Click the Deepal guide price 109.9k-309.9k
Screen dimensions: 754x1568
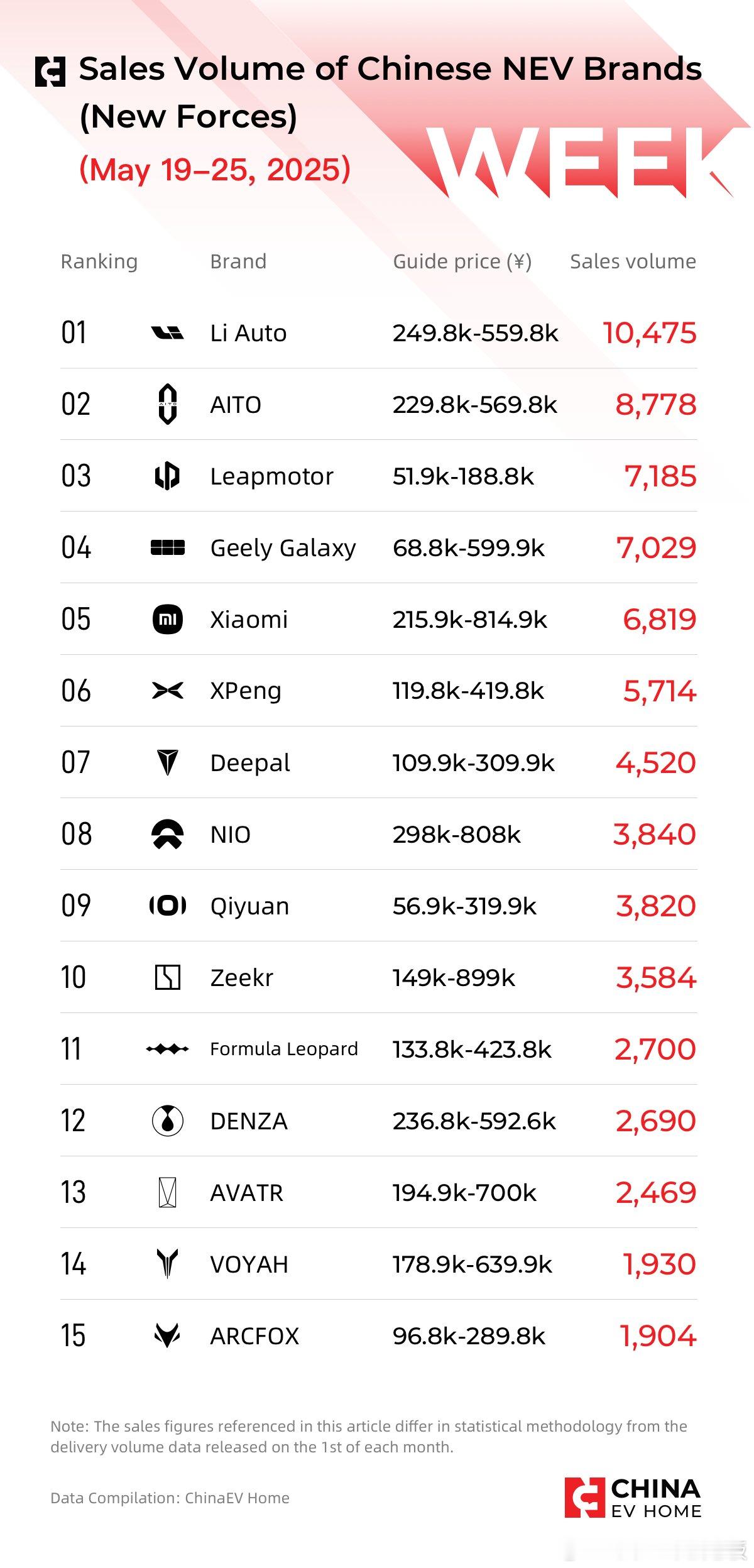click(x=474, y=763)
